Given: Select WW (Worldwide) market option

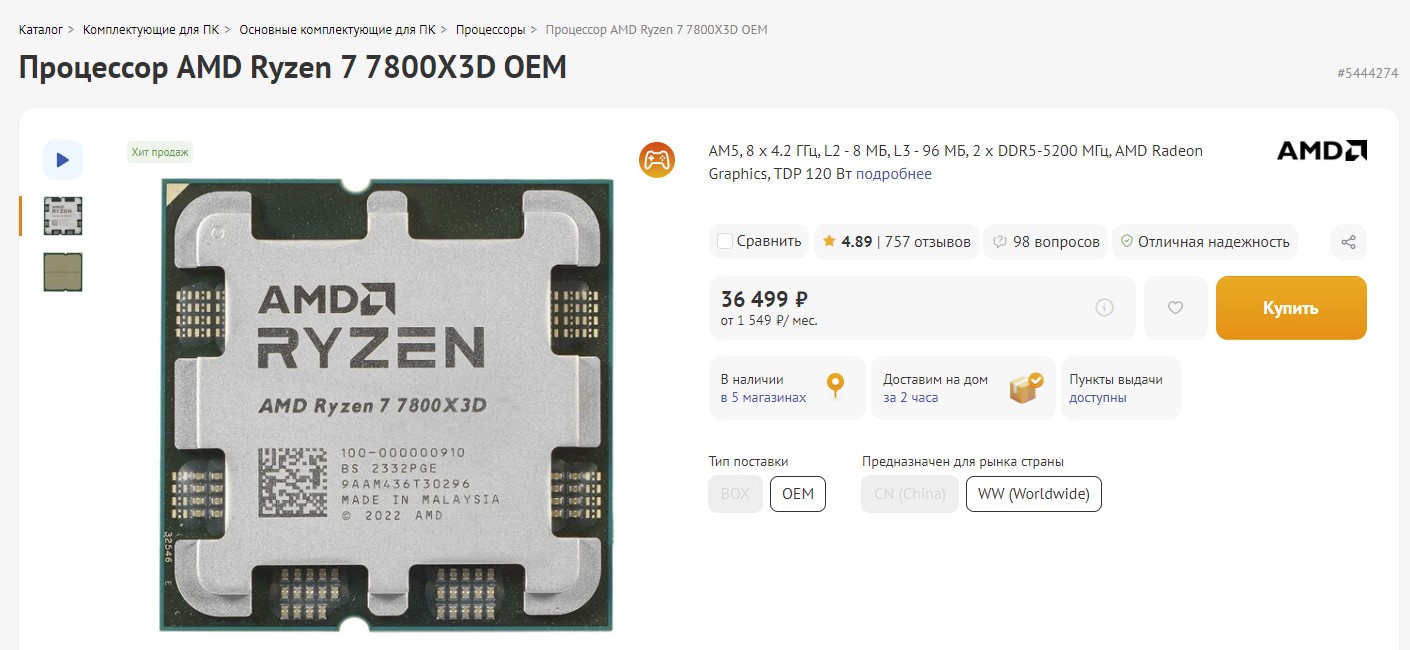Looking at the screenshot, I should point(1034,494).
